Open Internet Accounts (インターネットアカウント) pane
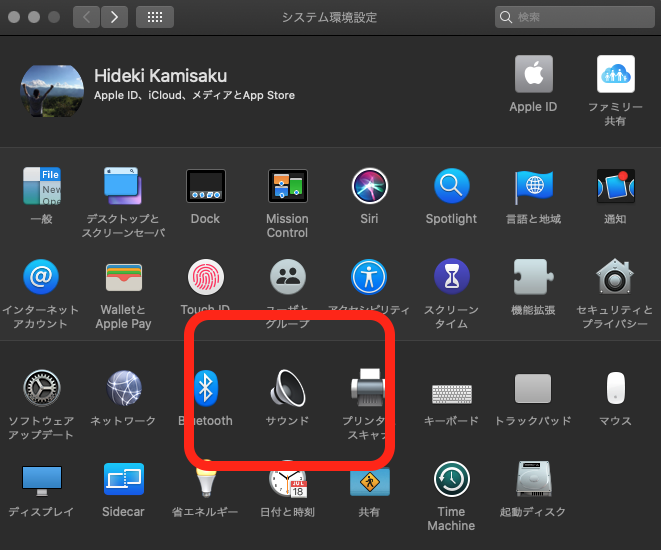This screenshot has height=550, width=661. point(41,277)
